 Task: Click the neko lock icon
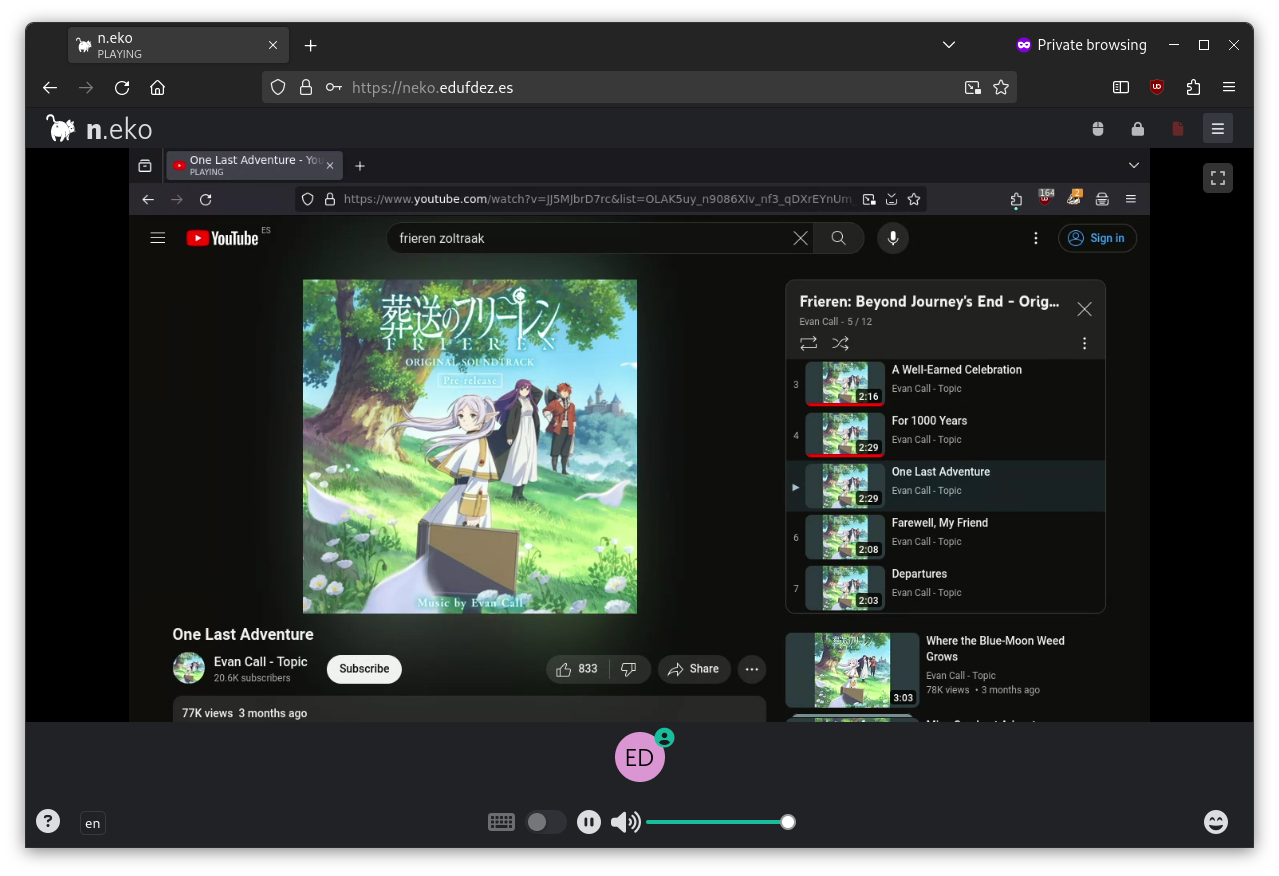[x=1137, y=129]
